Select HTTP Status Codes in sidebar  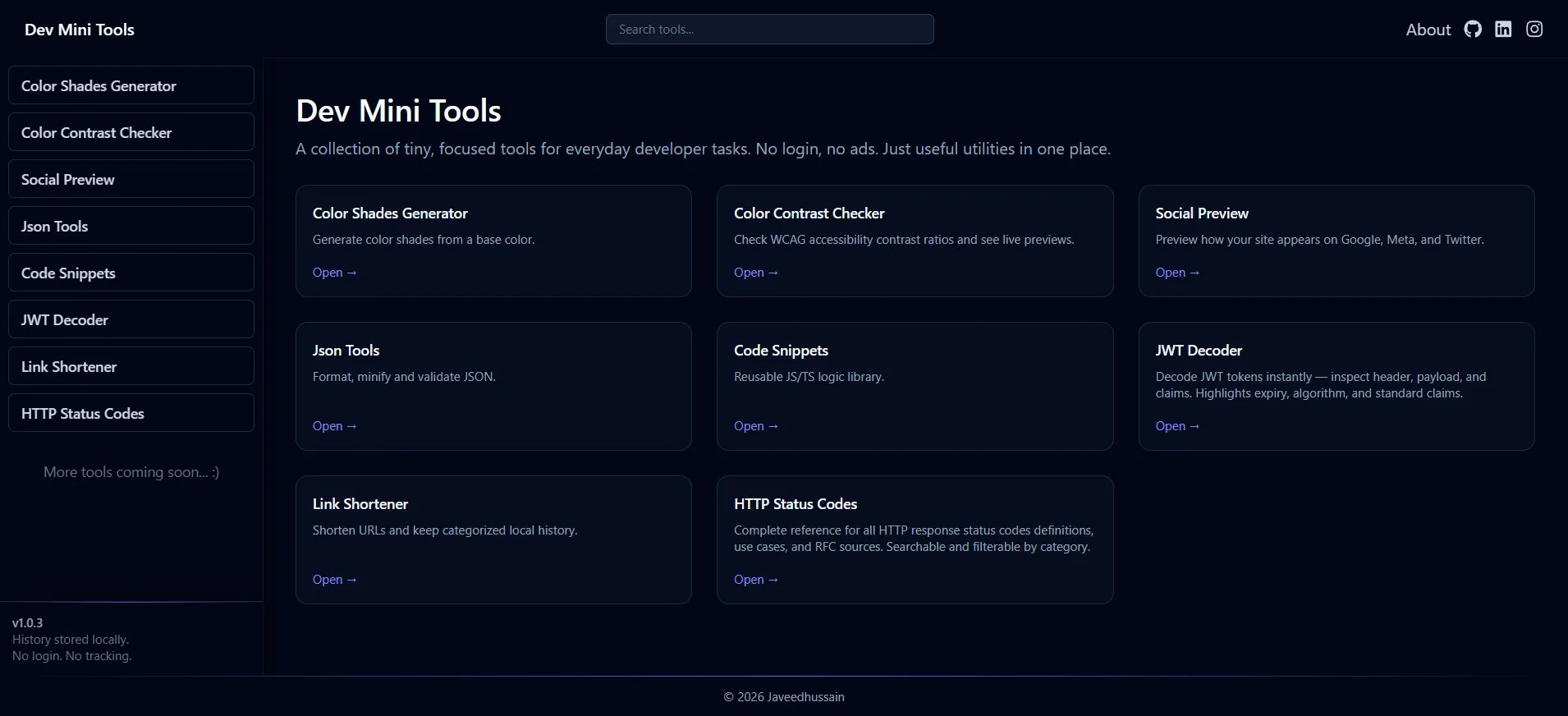point(131,413)
